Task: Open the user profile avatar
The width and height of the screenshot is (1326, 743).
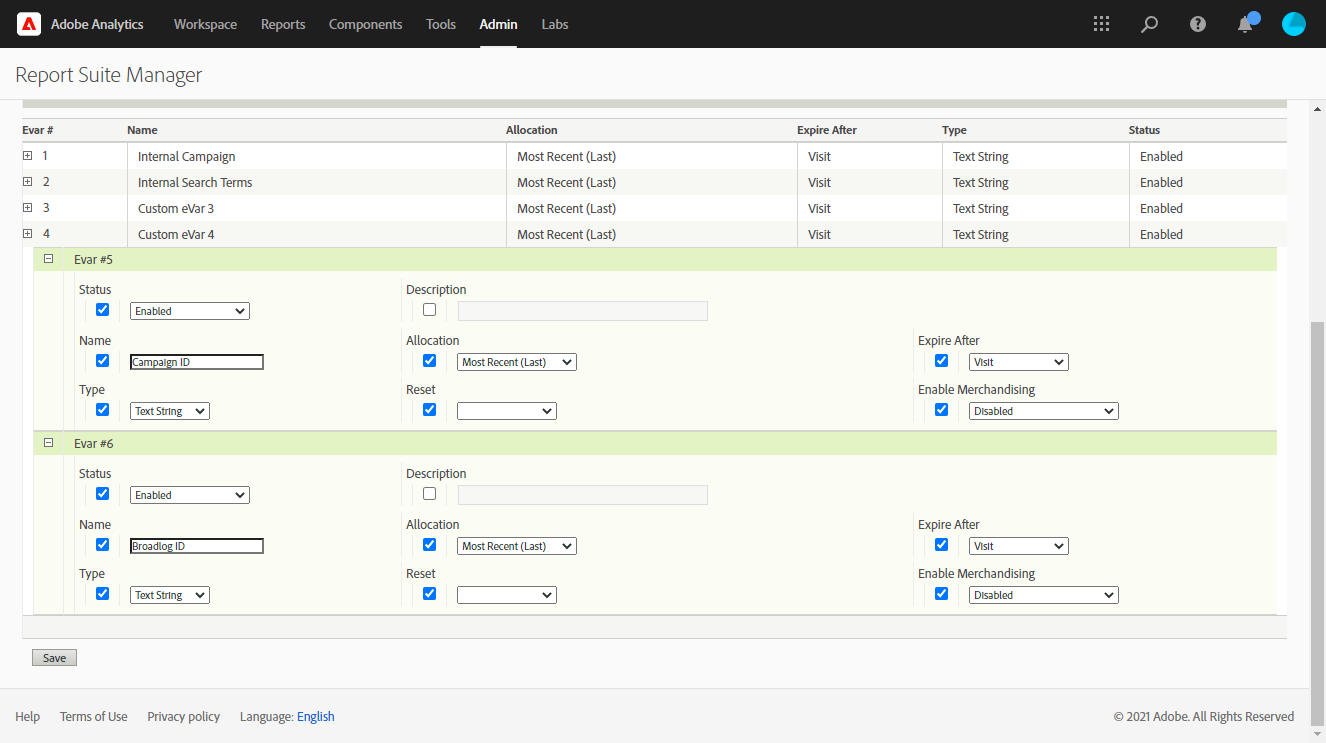Action: tap(1293, 24)
